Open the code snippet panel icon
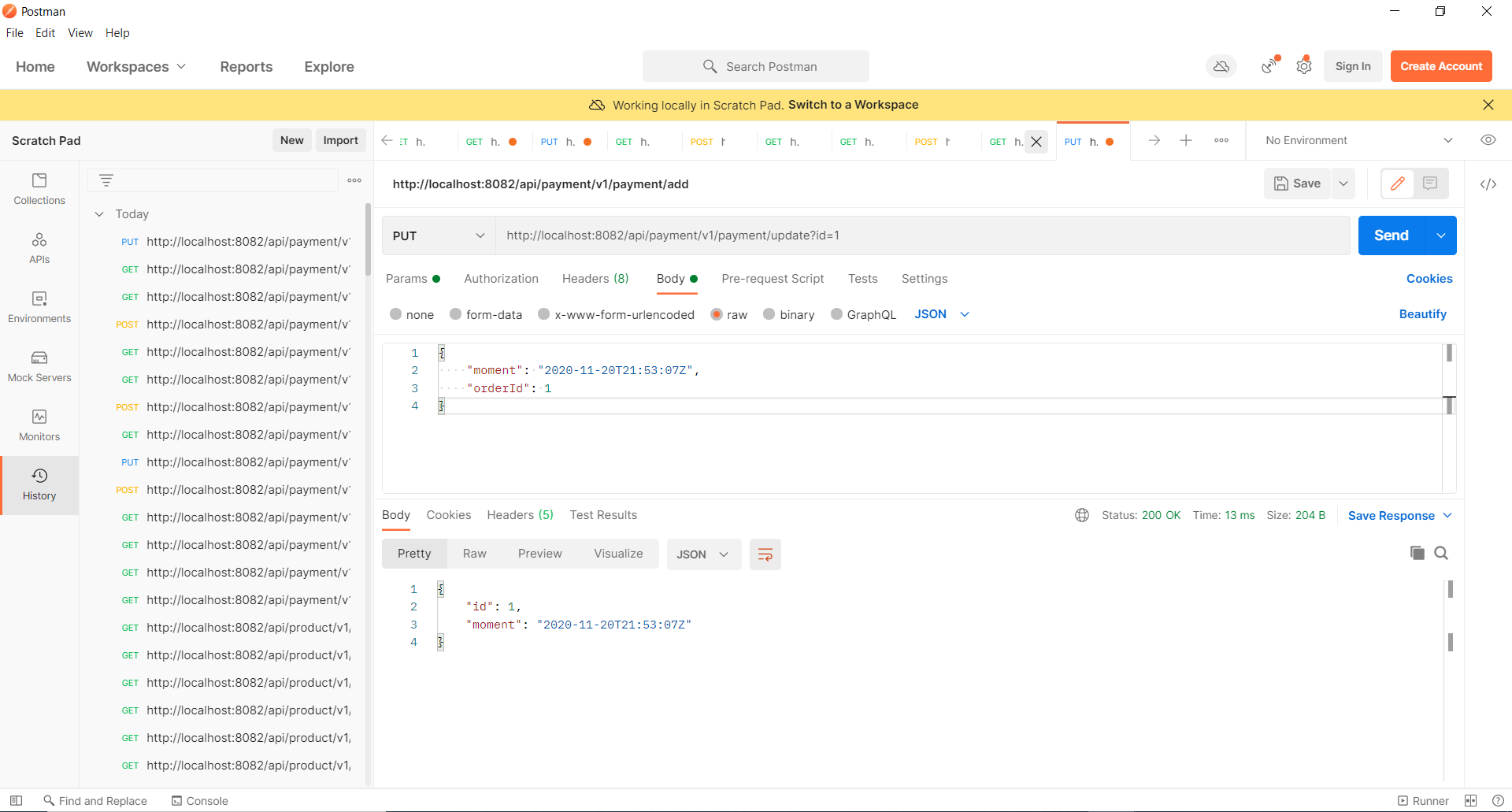 [x=1488, y=184]
